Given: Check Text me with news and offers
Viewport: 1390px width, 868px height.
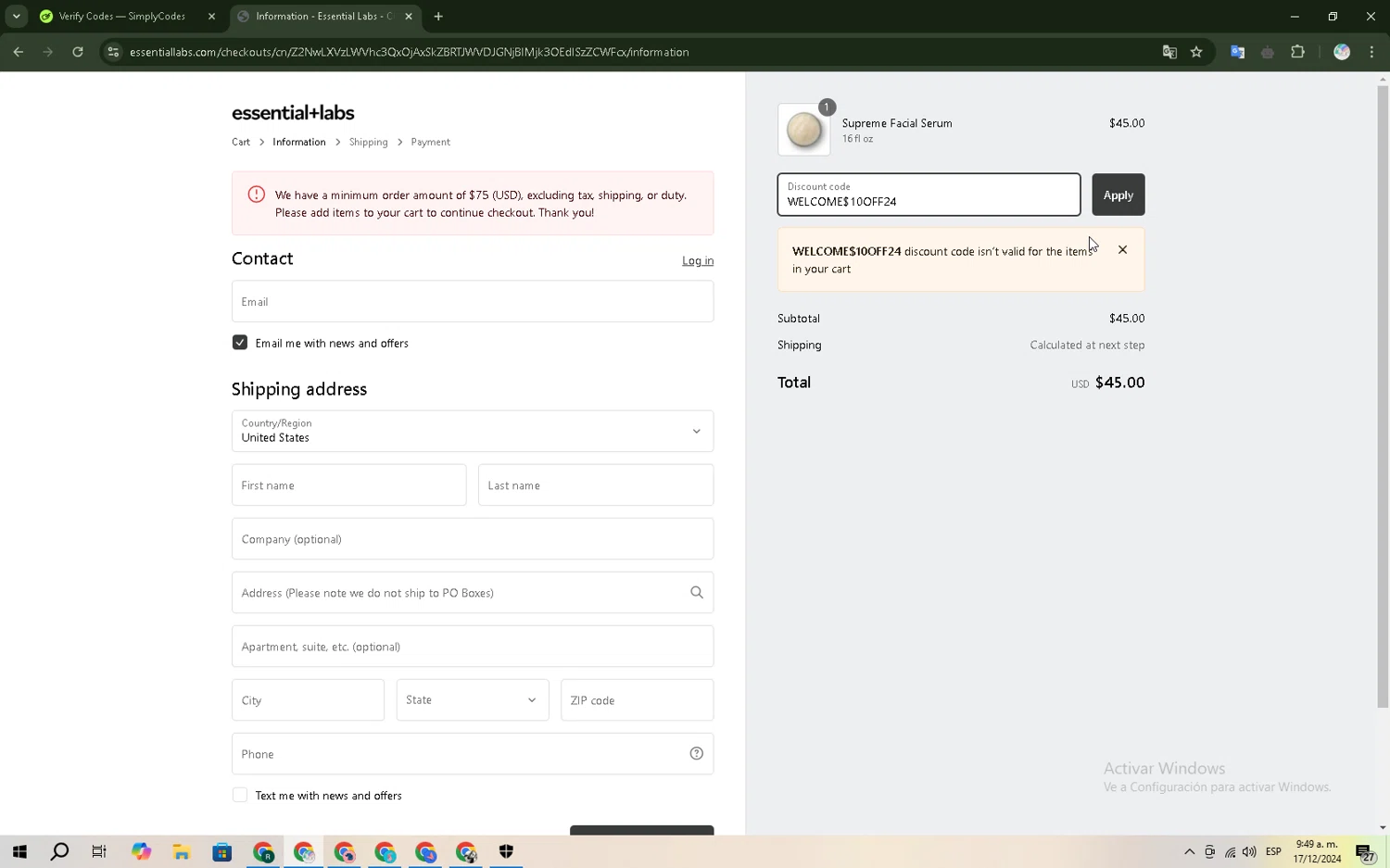Looking at the screenshot, I should [x=240, y=795].
